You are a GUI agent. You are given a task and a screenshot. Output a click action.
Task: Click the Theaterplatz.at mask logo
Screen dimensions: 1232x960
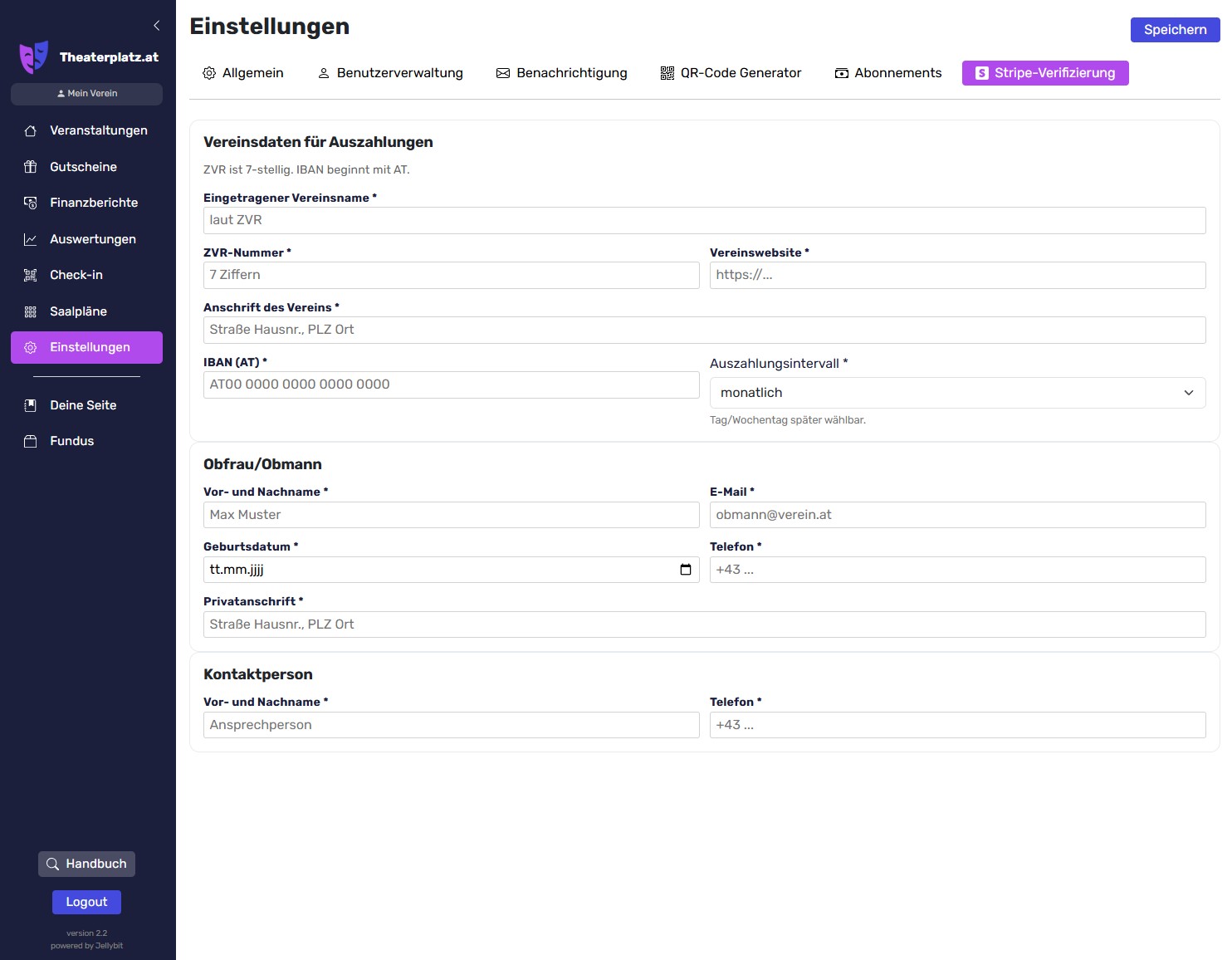34,57
